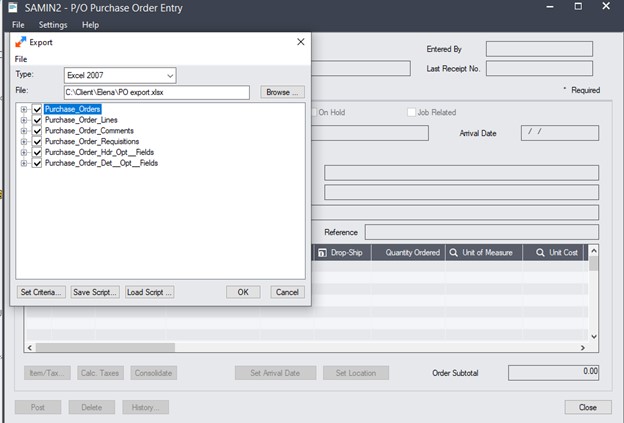Open the Help menu
The image size is (624, 423).
pos(90,24)
